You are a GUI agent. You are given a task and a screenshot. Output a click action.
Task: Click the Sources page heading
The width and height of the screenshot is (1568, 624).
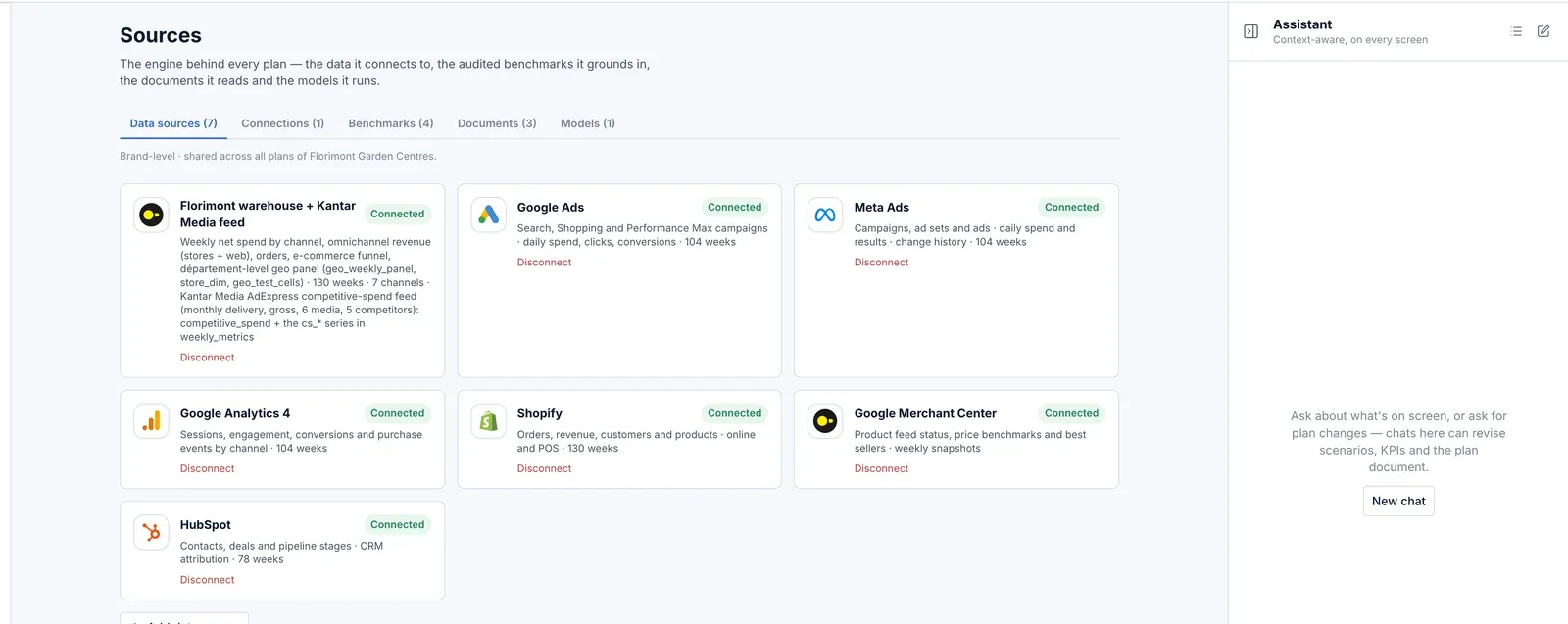161,35
